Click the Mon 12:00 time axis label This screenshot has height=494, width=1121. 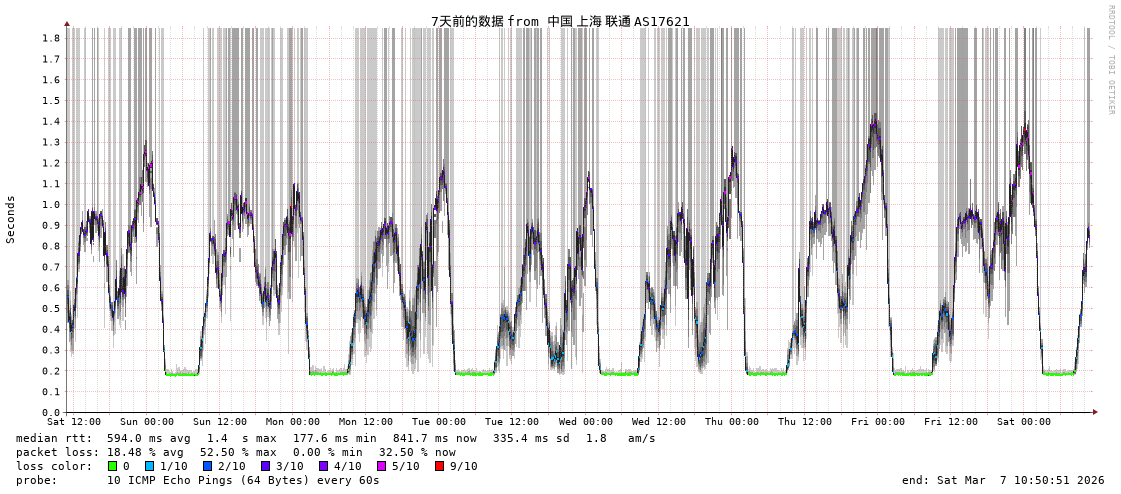pos(366,422)
